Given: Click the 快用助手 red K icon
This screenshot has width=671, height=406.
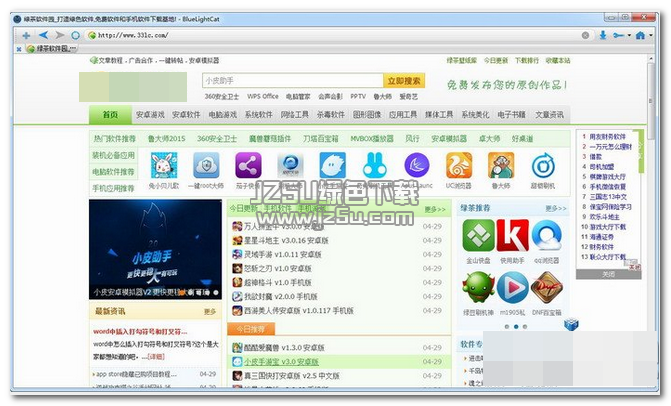Looking at the screenshot, I should tap(512, 235).
